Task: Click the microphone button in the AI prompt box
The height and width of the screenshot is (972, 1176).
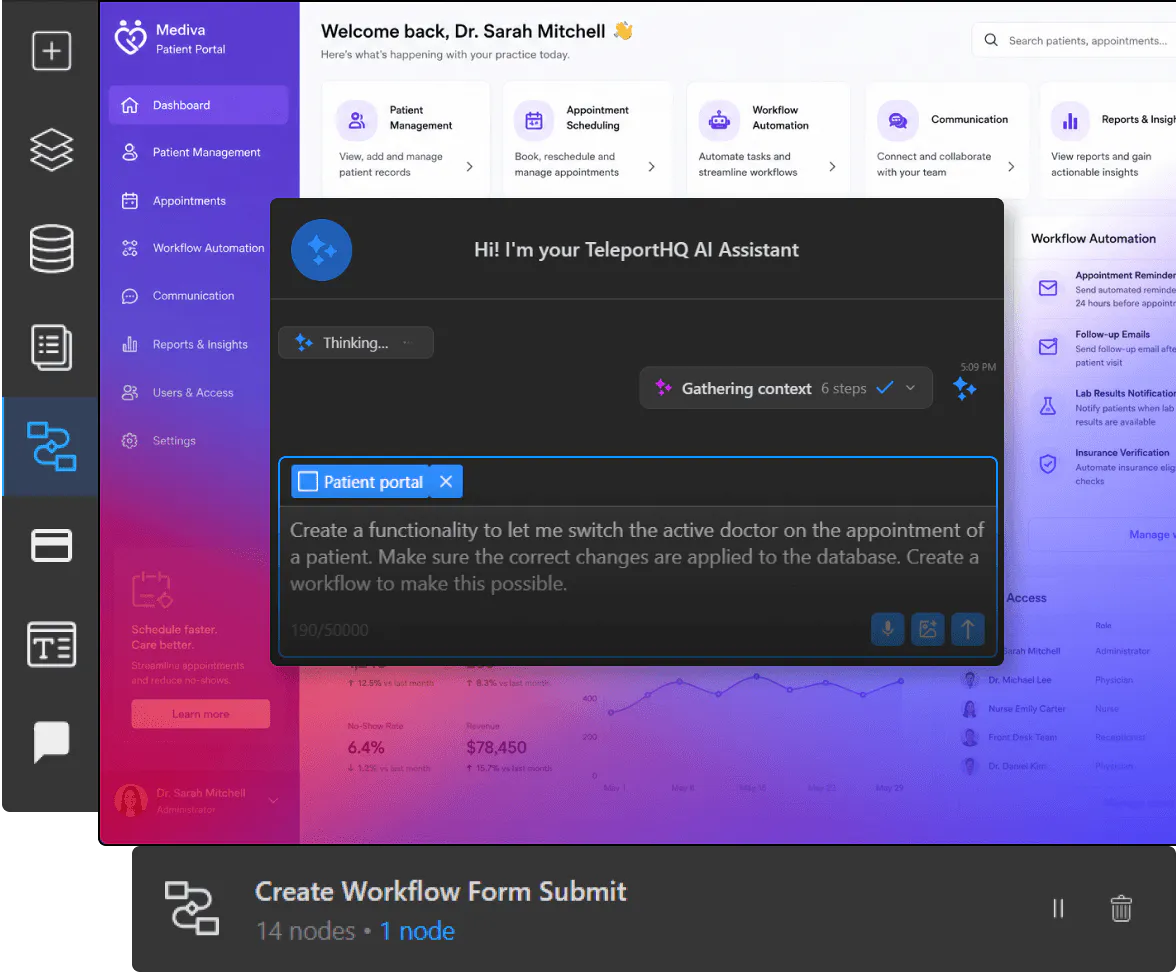Action: (887, 628)
